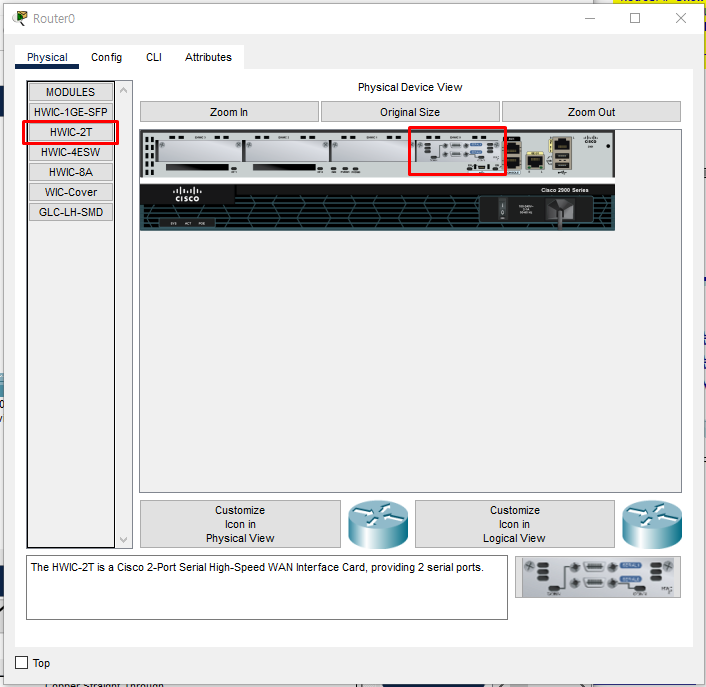Screen dimensions: 706x687
Task: Click the installed HWIC-2T card in HWIC0 slot
Action: pos(457,150)
